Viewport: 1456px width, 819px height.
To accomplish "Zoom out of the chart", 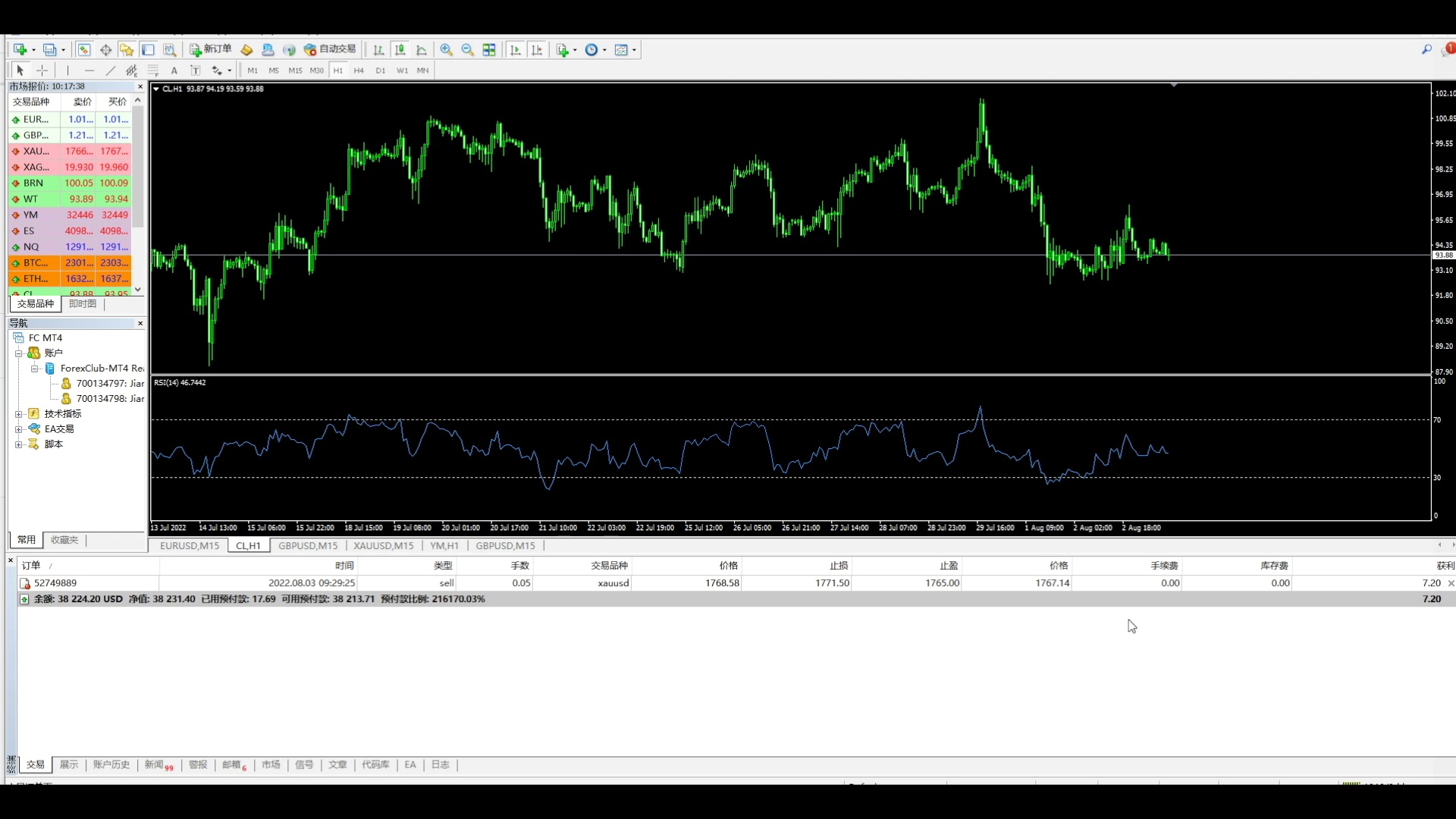I will point(468,49).
